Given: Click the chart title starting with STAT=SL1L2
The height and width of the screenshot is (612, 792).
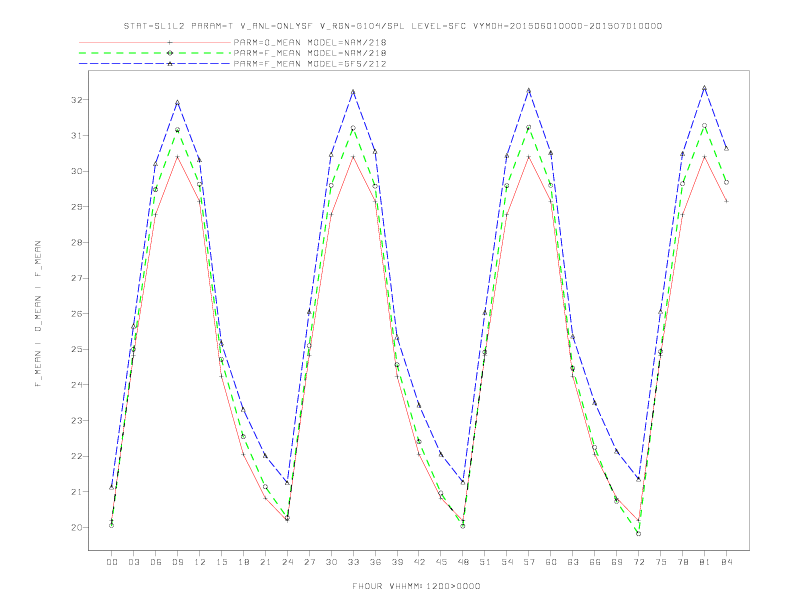Looking at the screenshot, I should tap(392, 26).
